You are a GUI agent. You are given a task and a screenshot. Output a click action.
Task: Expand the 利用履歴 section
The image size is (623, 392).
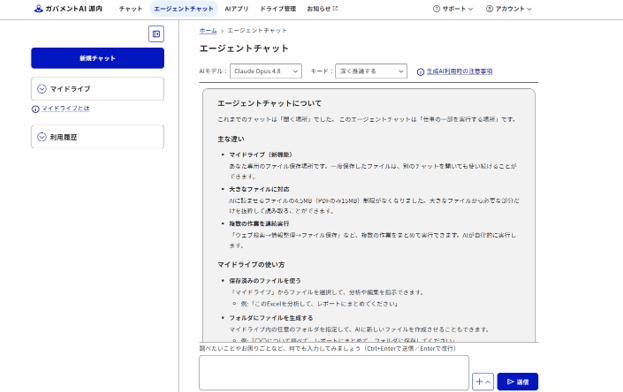(97, 137)
